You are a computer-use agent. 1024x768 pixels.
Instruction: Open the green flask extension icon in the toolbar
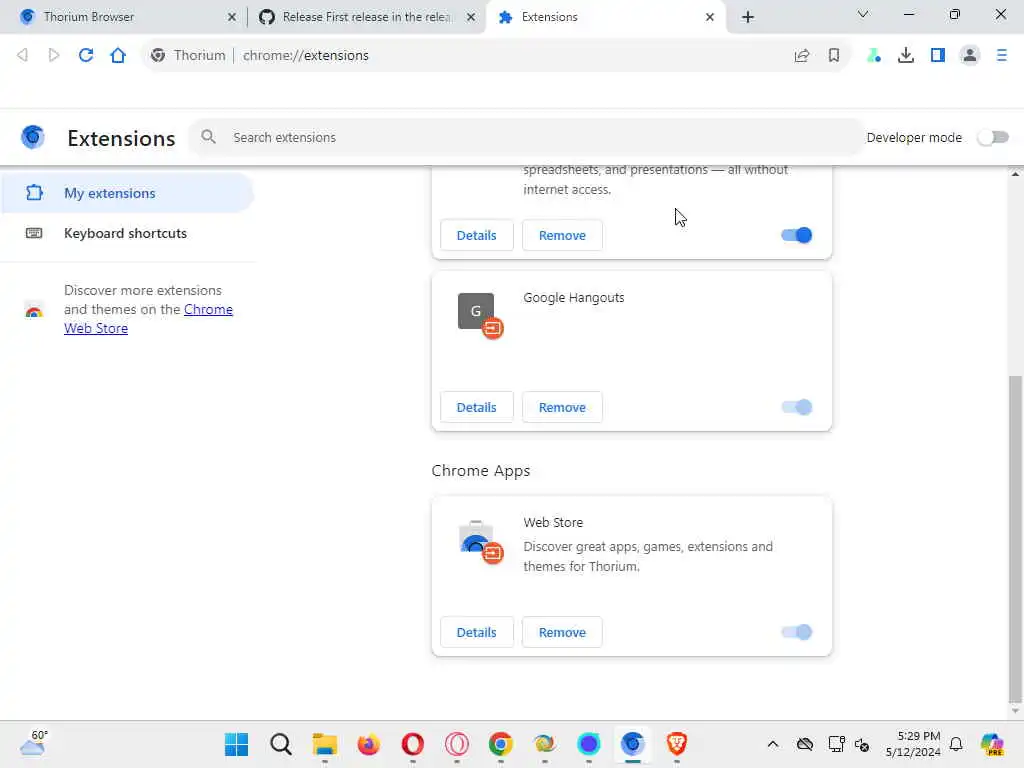click(874, 56)
